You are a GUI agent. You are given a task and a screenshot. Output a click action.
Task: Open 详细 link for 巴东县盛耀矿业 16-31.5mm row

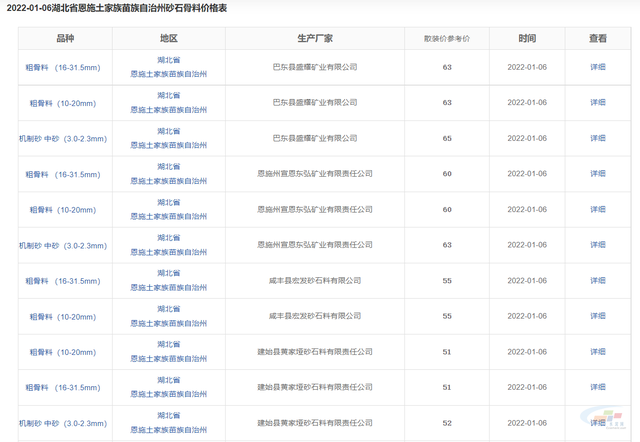tap(597, 67)
